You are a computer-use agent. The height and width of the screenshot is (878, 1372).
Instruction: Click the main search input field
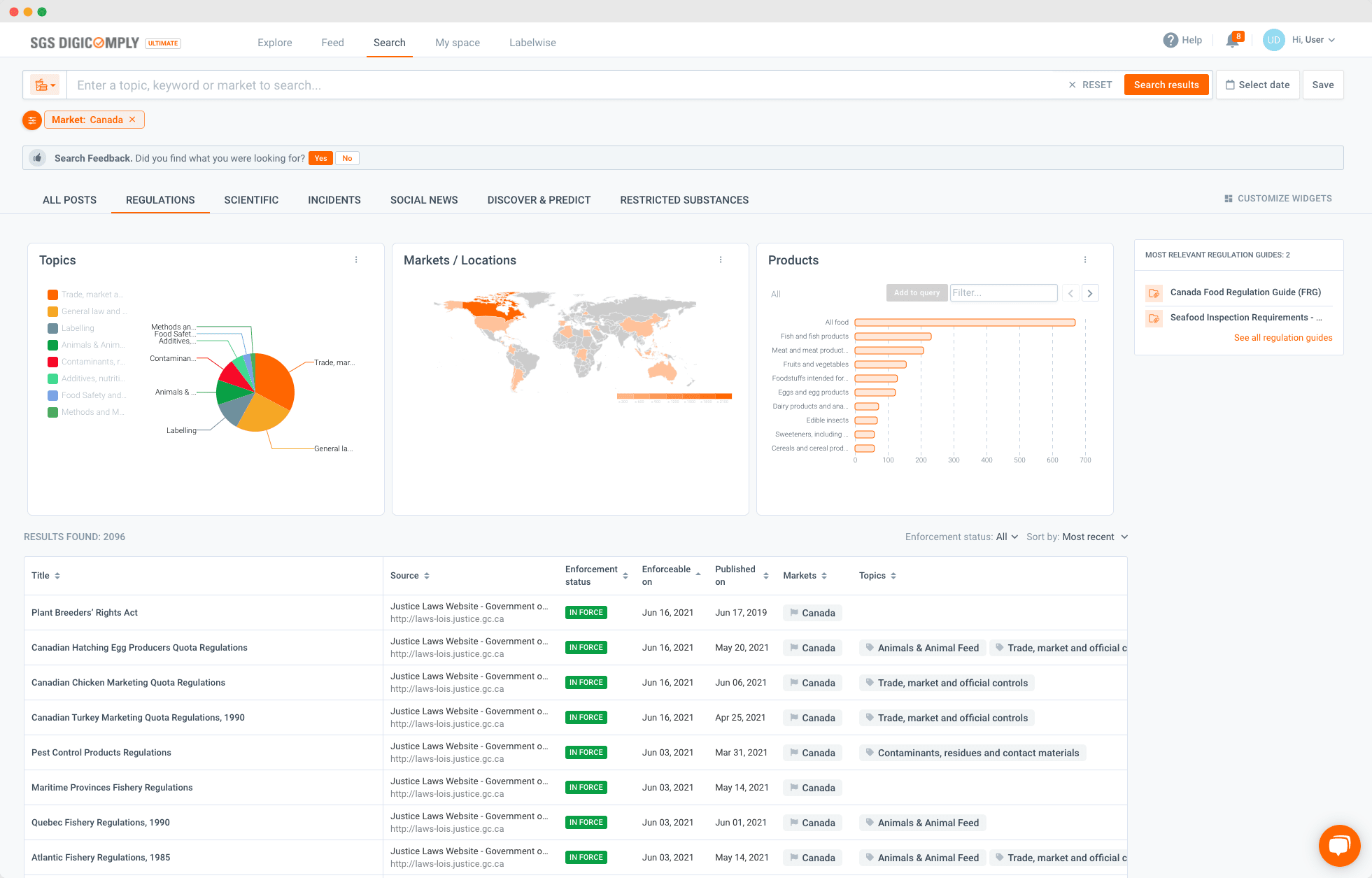coord(567,85)
